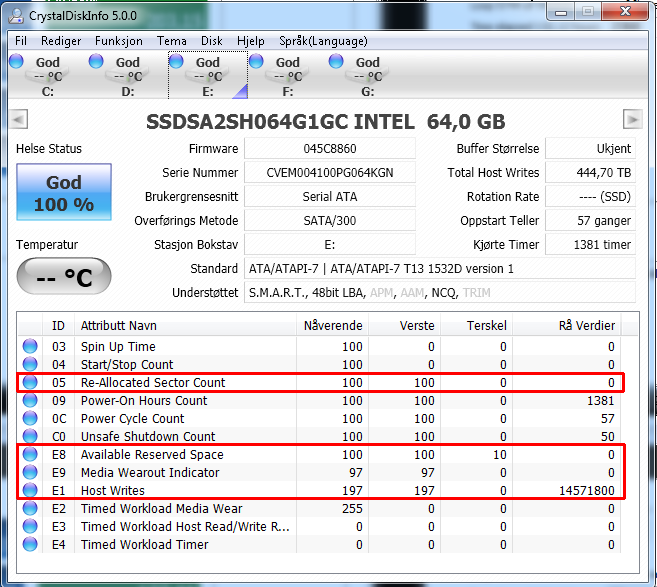657x587 pixels.
Task: Open the Funksjon menu
Action: pyautogui.click(x=119, y=41)
